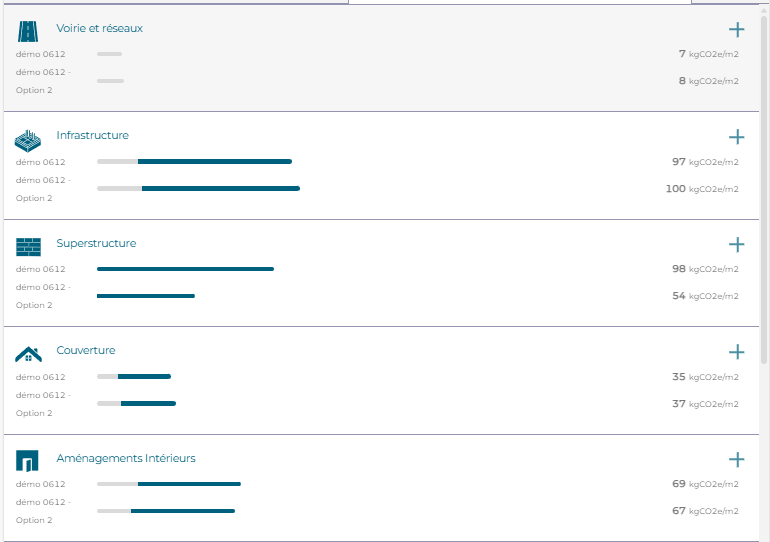Screen dimensions: 770x542
Task: Expand Superstructure details via plus sign
Action: click(736, 244)
